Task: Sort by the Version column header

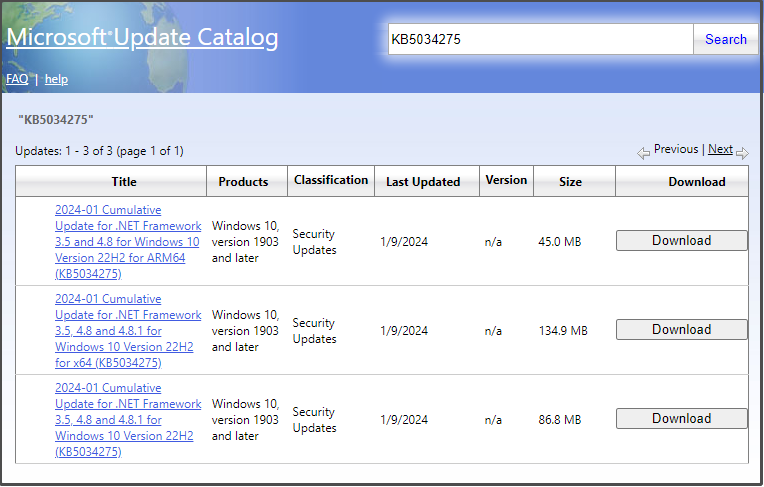Action: [506, 180]
